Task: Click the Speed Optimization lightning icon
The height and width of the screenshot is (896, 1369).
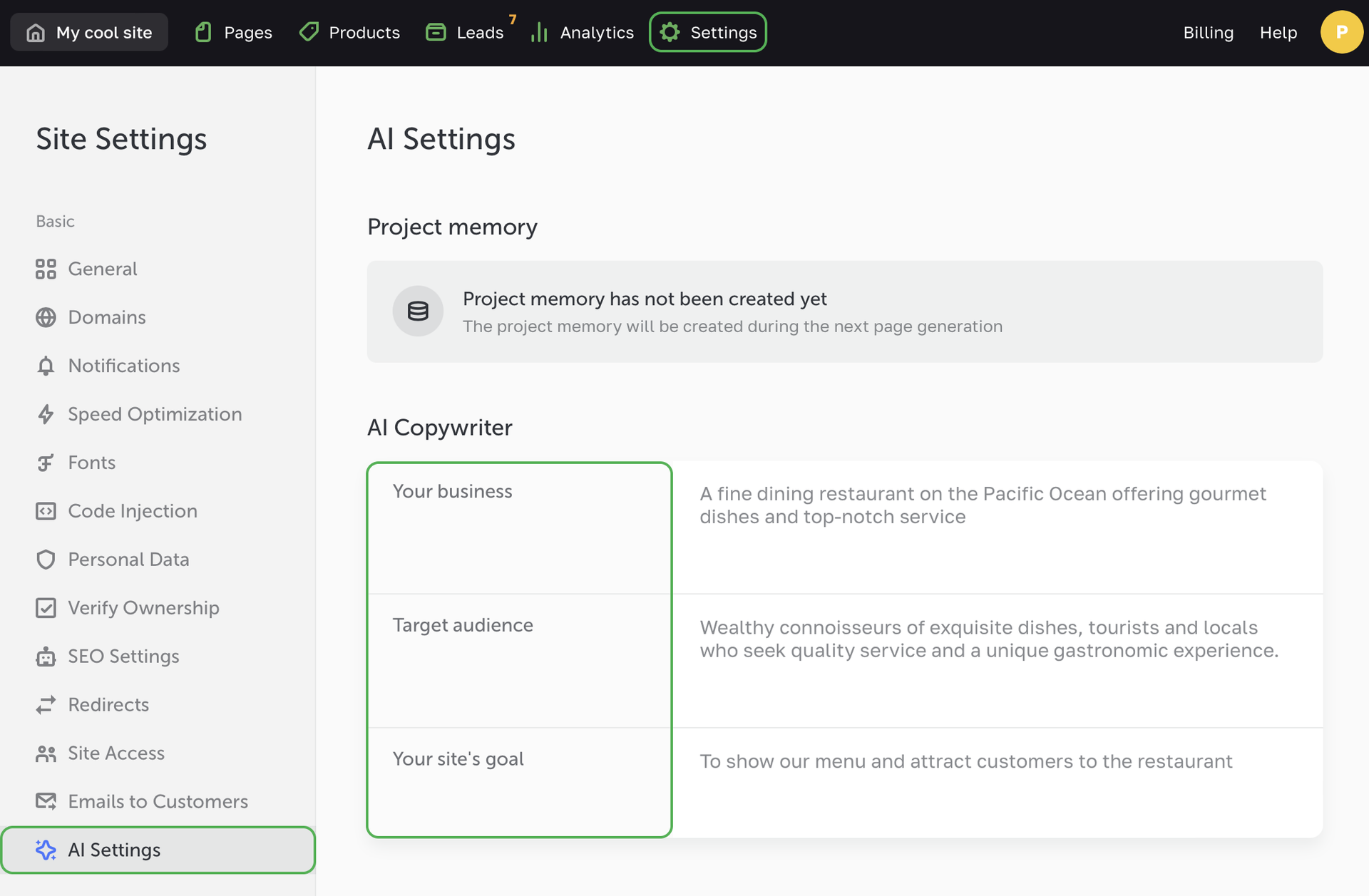Action: (46, 414)
